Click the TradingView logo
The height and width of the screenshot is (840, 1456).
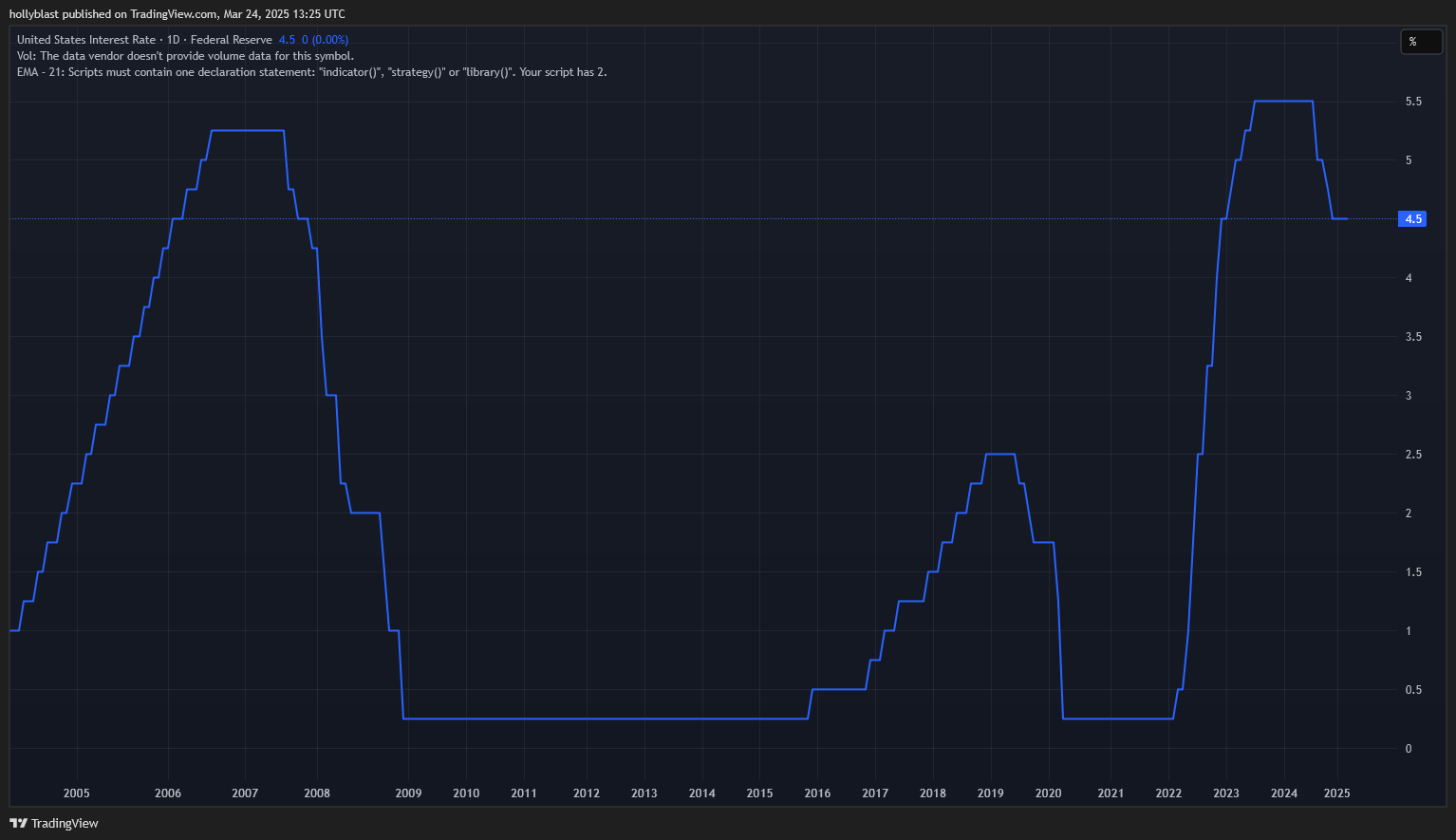click(54, 823)
